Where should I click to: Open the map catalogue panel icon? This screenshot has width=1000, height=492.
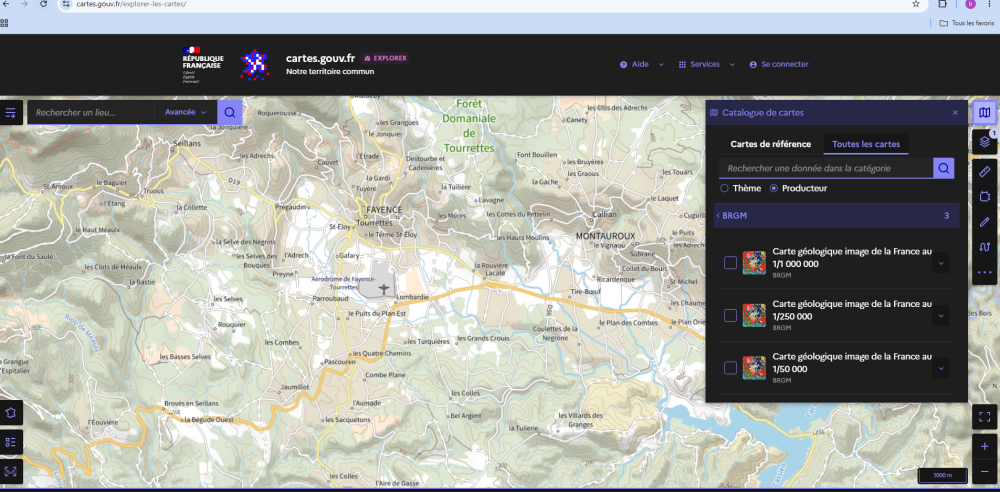[x=985, y=113]
